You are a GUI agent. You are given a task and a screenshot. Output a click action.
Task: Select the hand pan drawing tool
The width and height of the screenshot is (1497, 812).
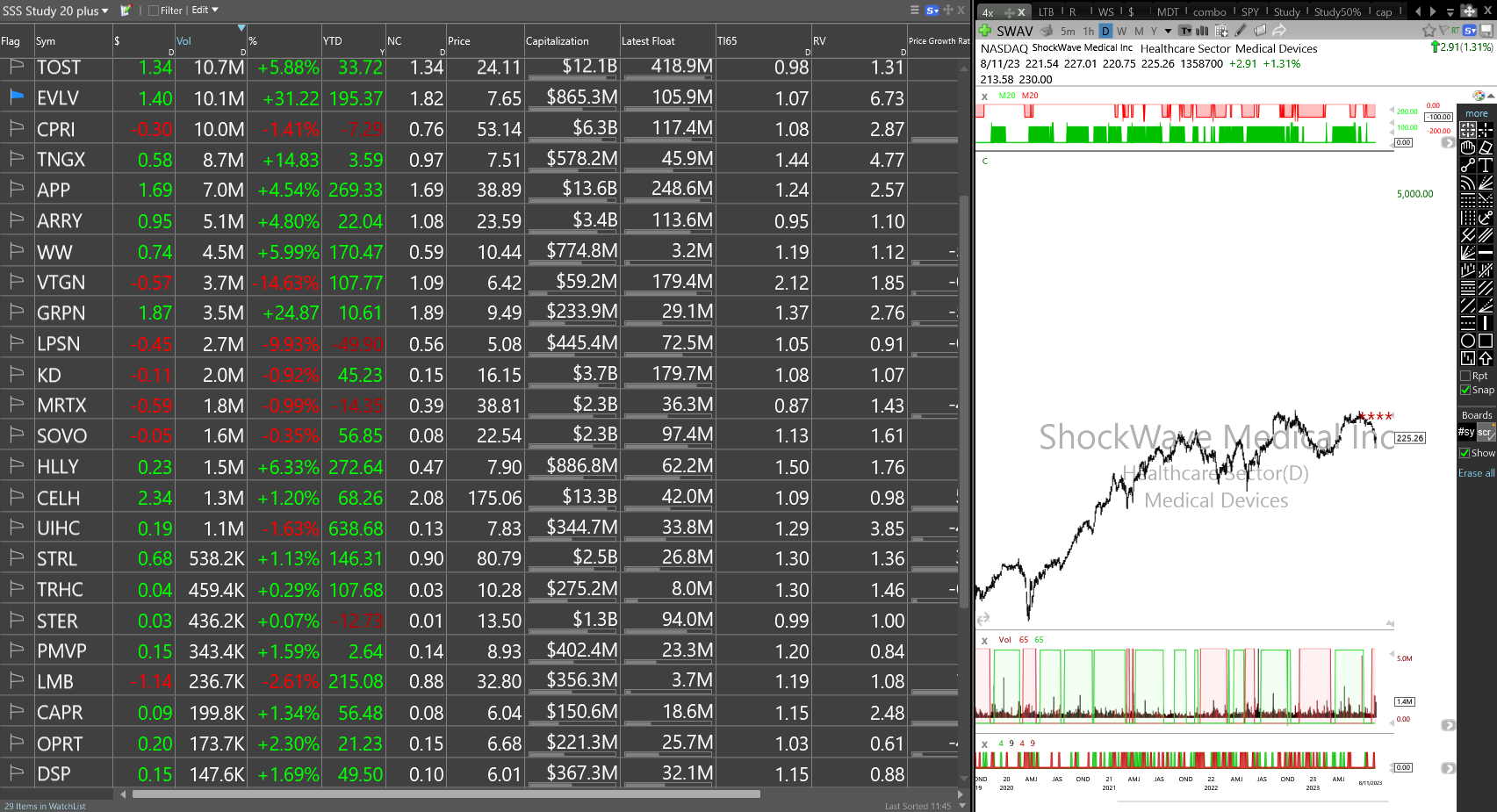coord(1468,147)
